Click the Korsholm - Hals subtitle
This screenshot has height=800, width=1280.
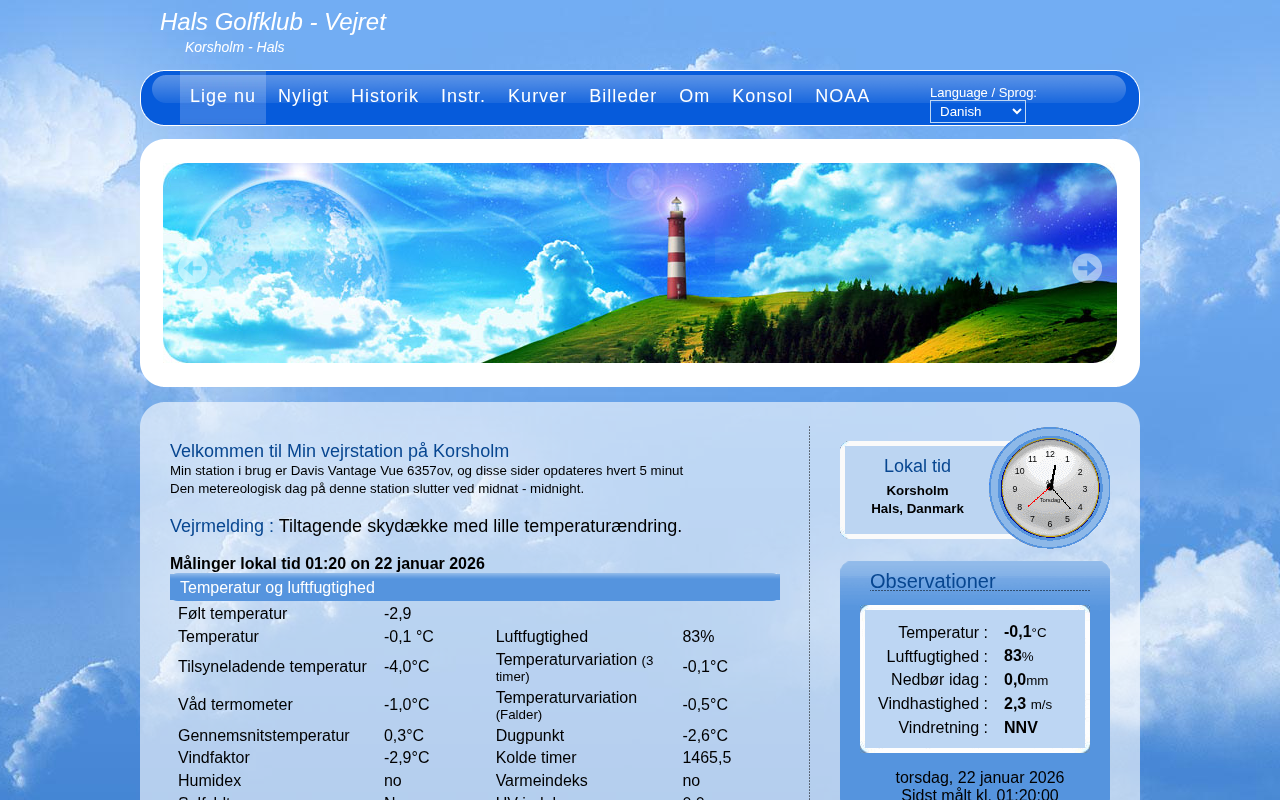(x=235, y=47)
